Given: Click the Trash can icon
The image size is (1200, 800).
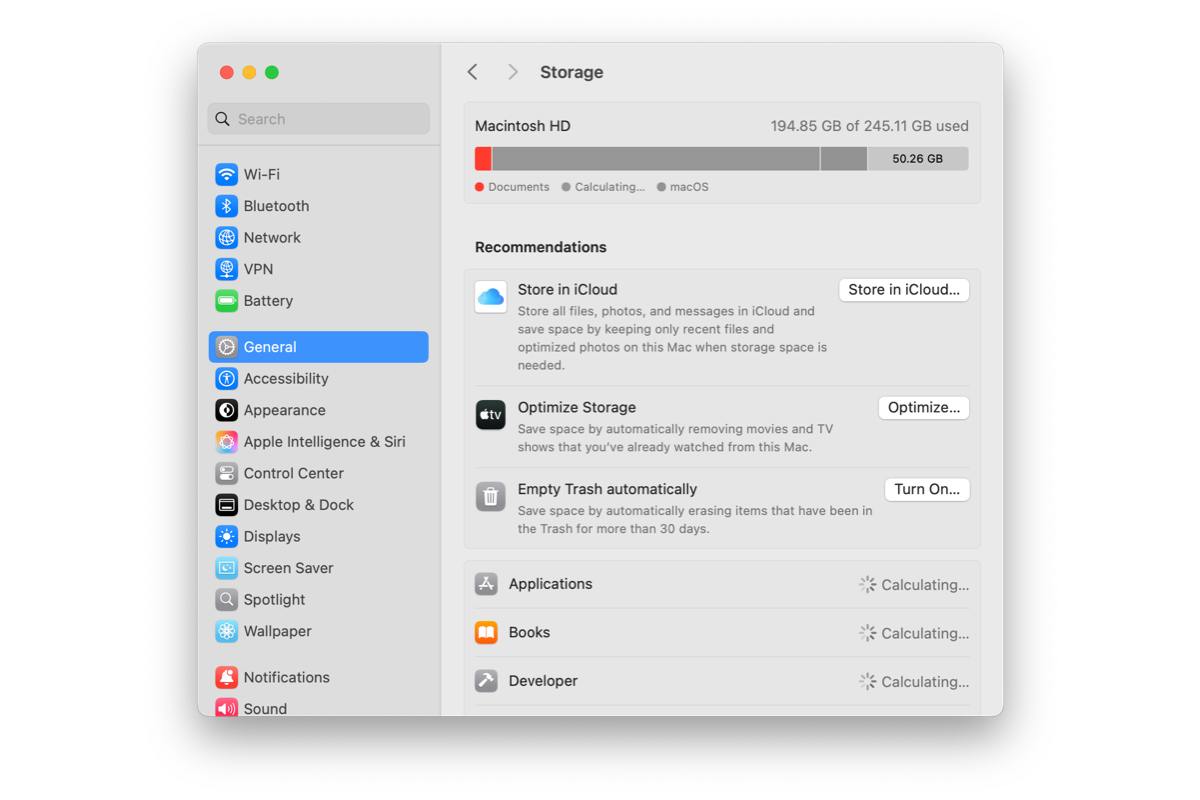Looking at the screenshot, I should 490,496.
